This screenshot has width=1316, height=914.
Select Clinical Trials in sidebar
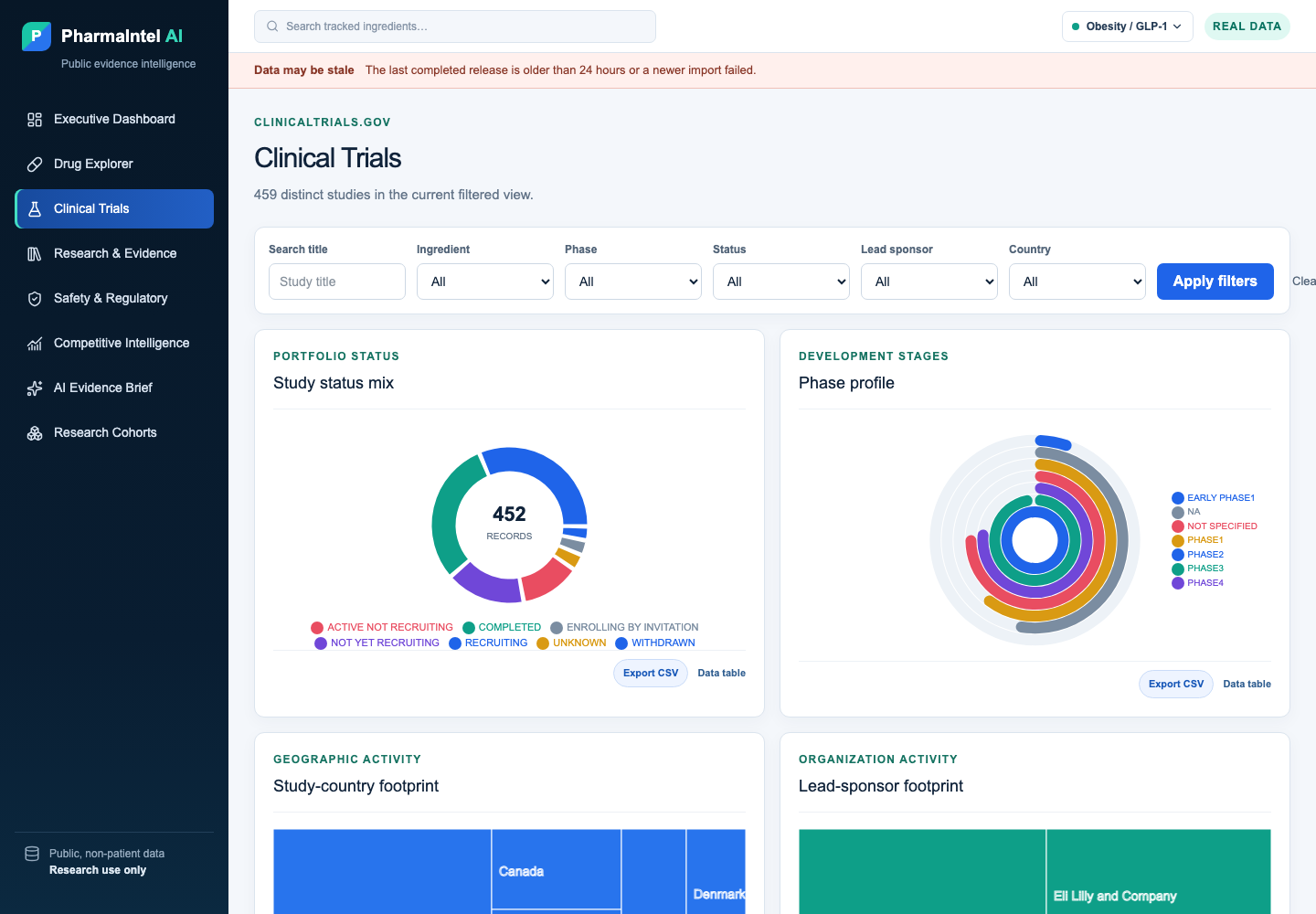(114, 208)
